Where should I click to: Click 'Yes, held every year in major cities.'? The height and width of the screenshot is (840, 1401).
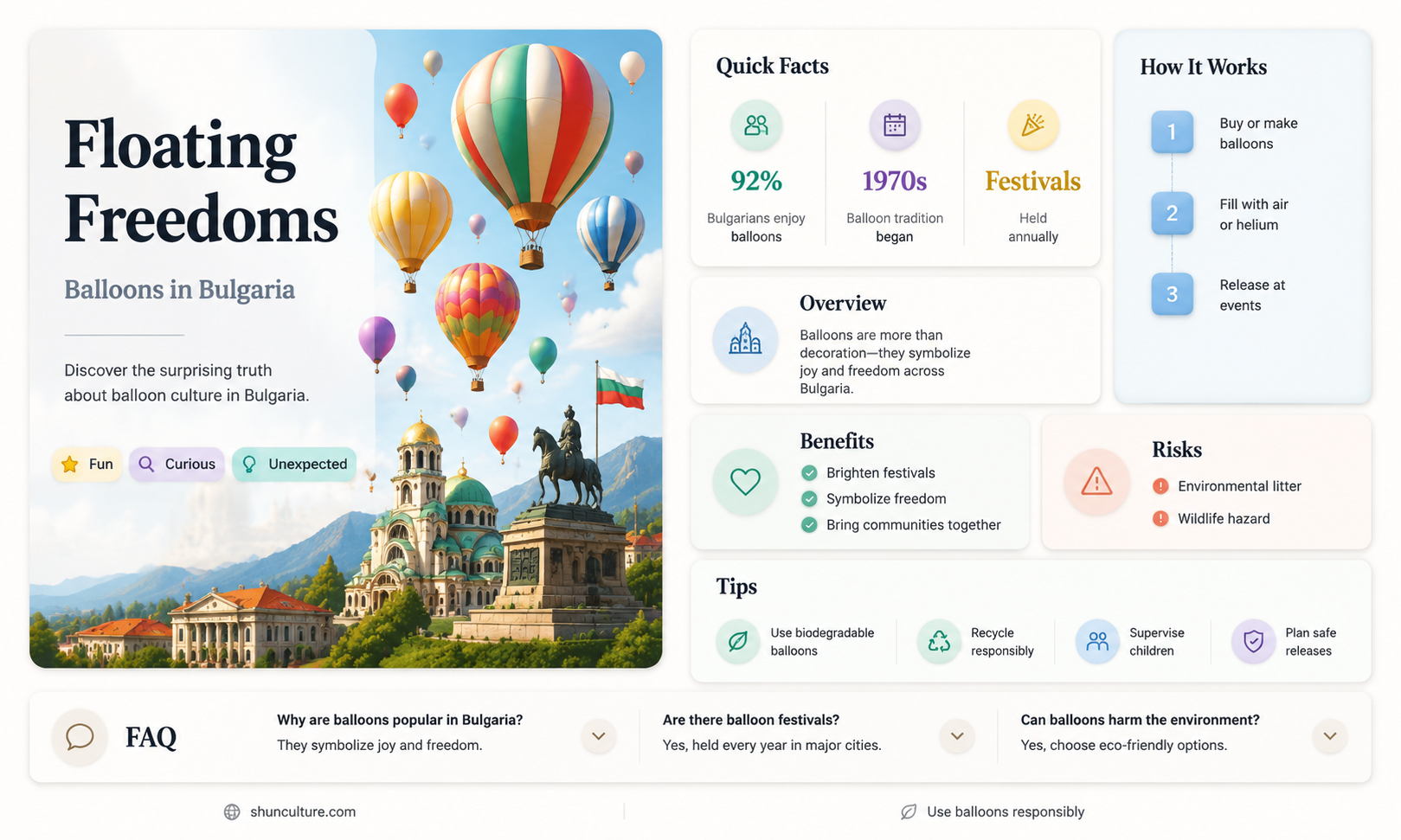coord(772,745)
